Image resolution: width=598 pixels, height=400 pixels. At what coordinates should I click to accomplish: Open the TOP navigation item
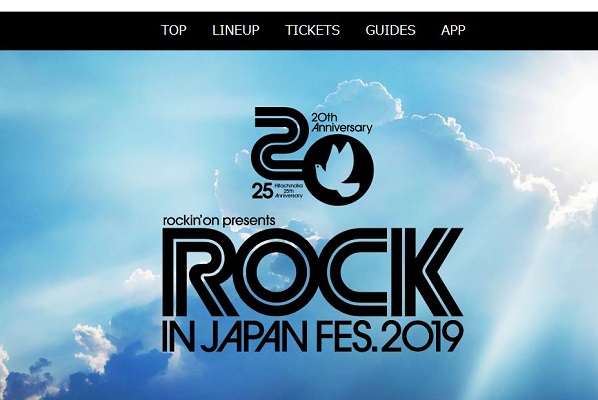174,30
